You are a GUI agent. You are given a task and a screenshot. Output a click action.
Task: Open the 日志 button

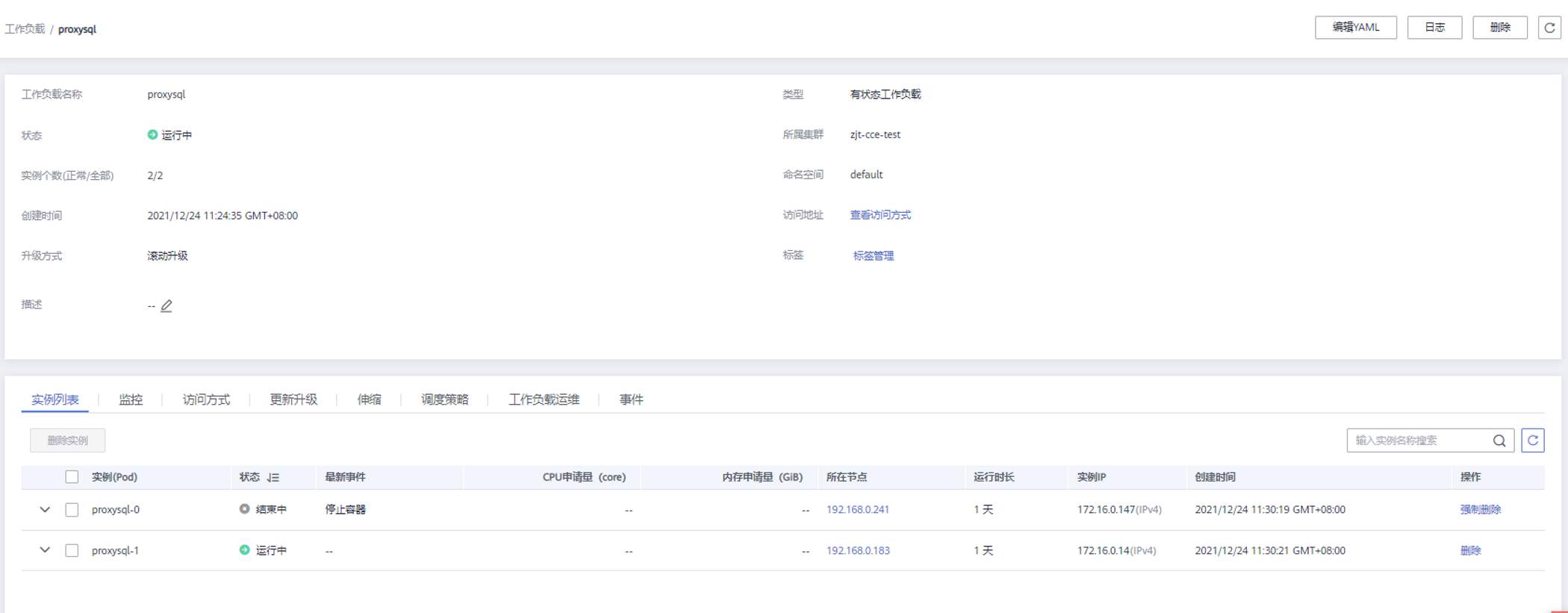1434,28
